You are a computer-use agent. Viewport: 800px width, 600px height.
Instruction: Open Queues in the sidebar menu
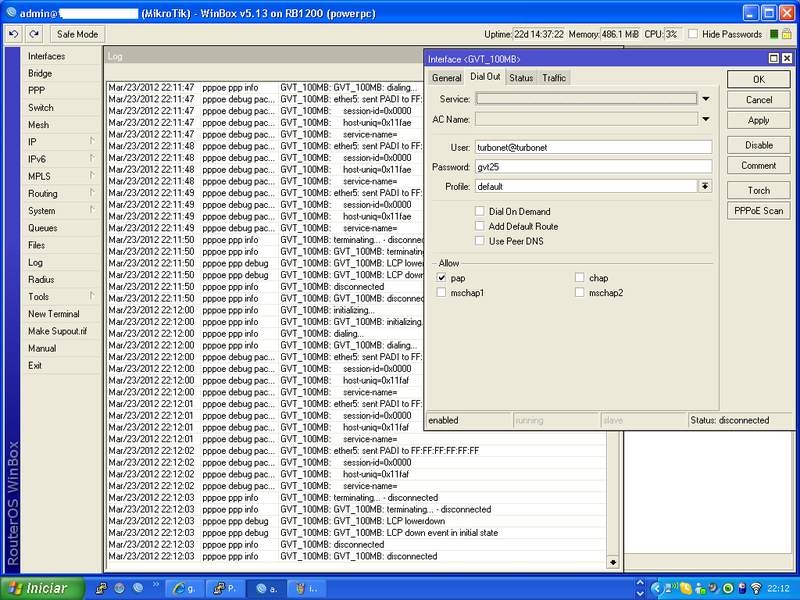coord(42,228)
